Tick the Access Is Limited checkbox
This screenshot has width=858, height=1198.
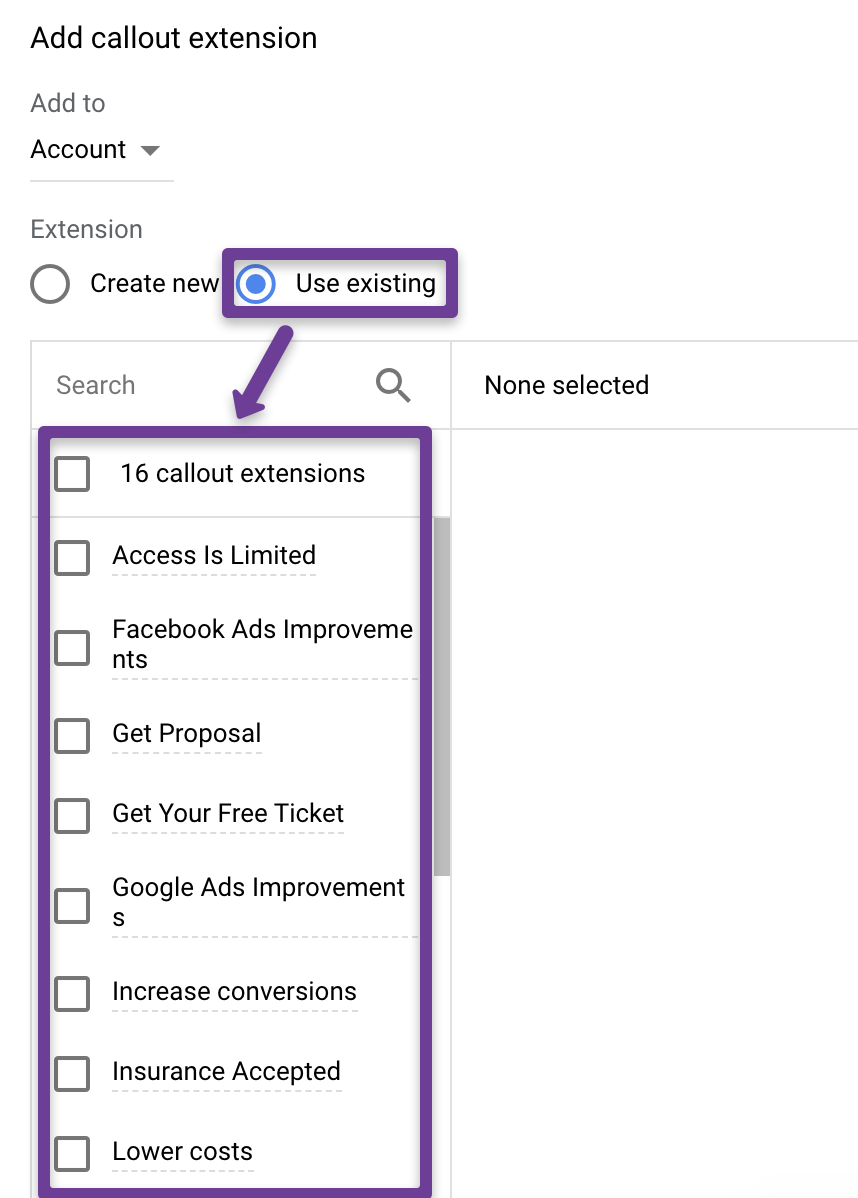[73, 557]
